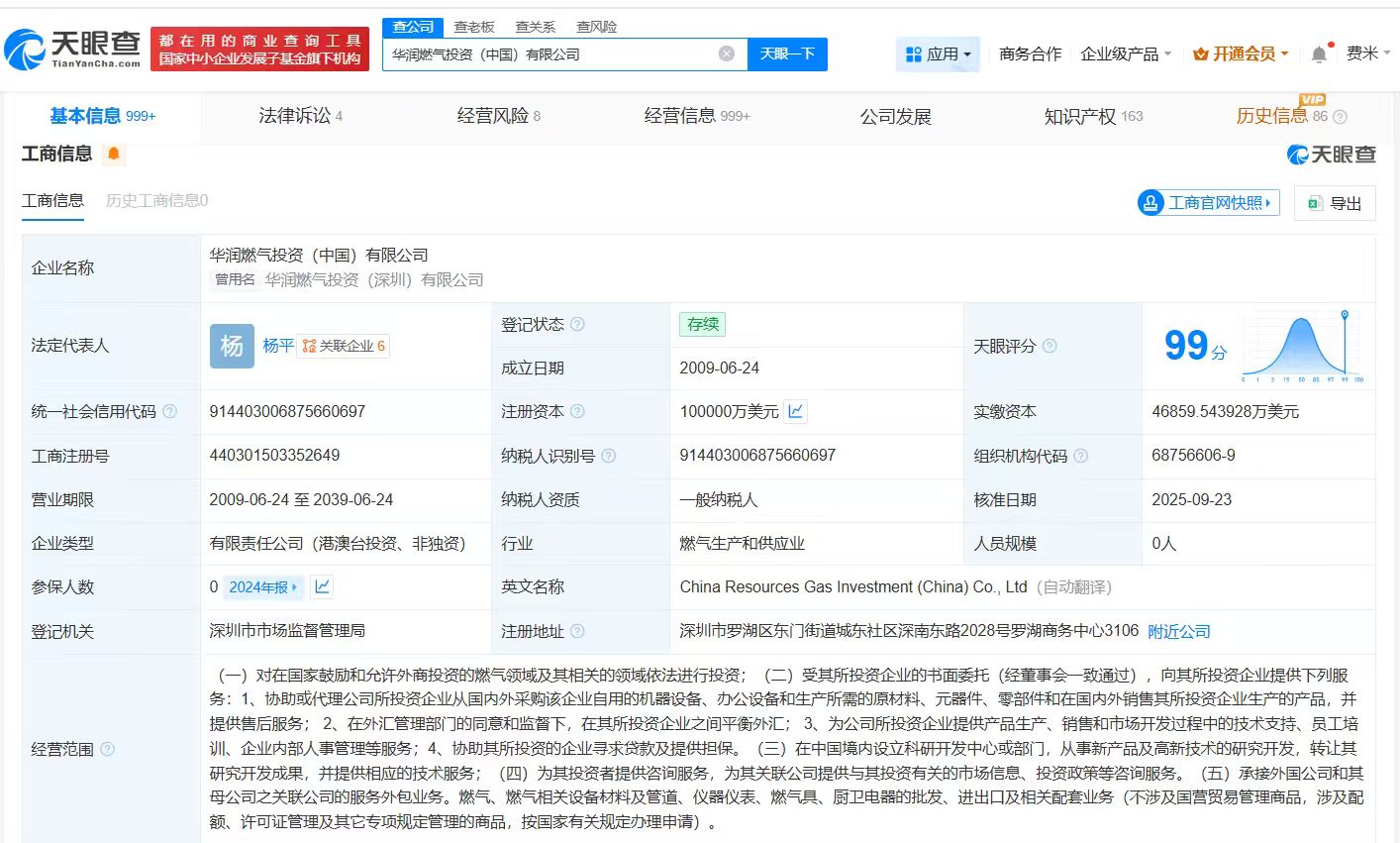Open legal representative 杨平 link
The width and height of the screenshot is (1400, 843).
[x=278, y=346]
